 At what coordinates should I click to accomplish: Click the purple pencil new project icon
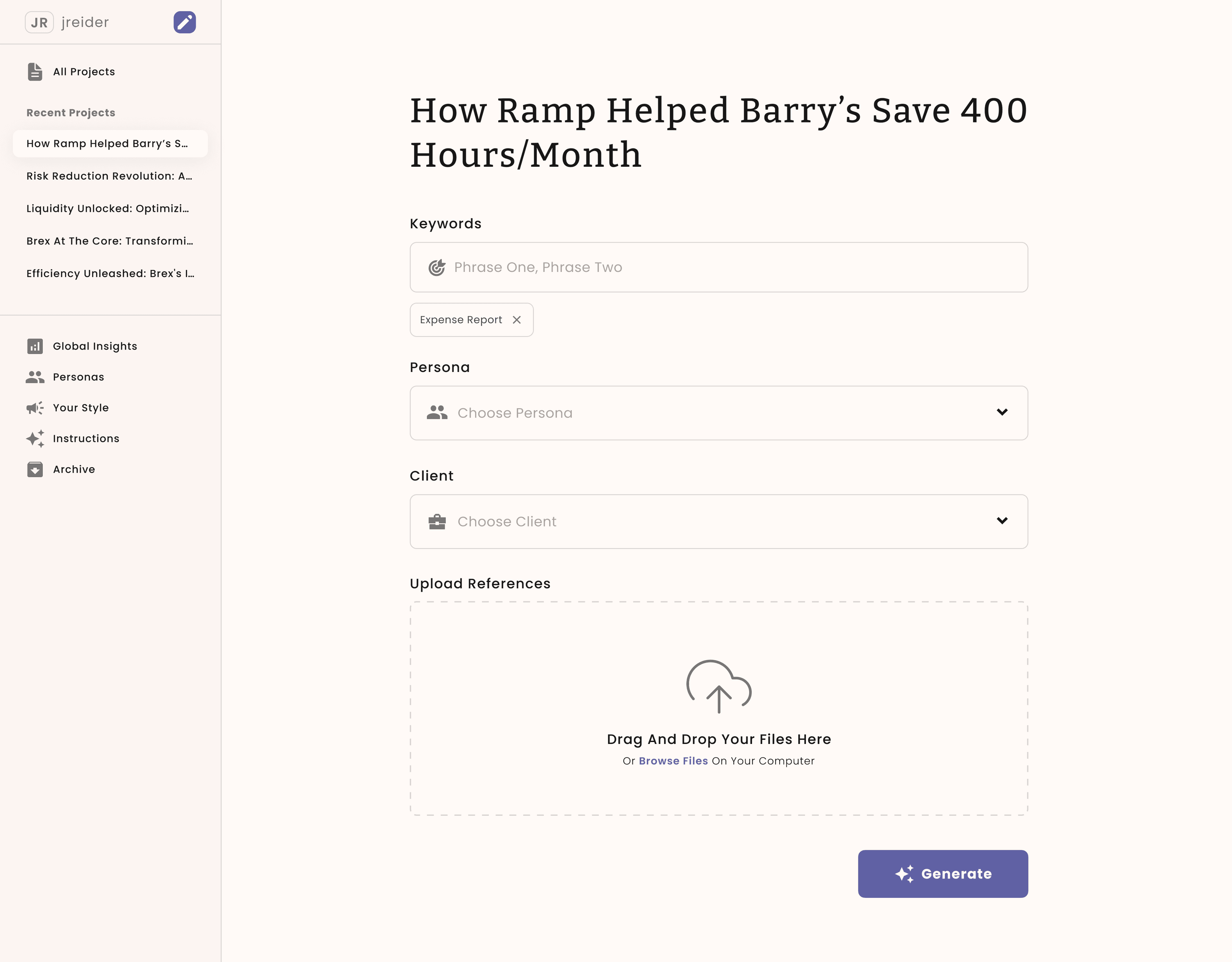pos(184,22)
